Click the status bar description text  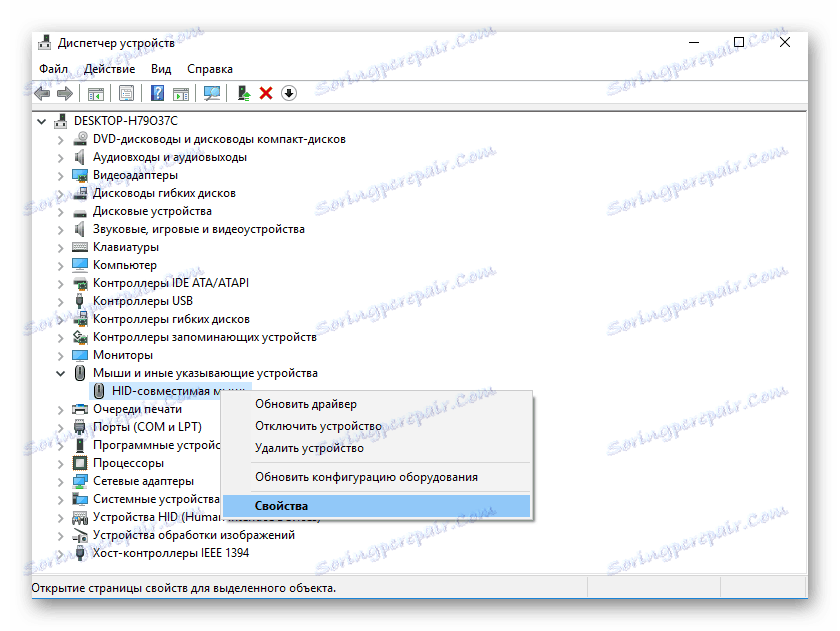(184, 588)
